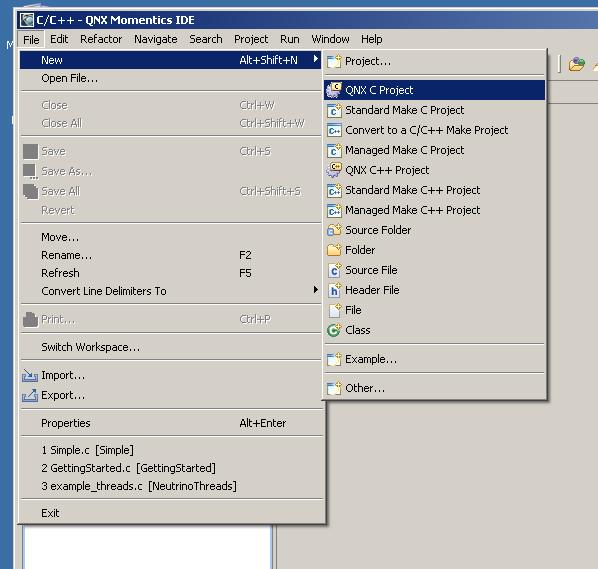
Task: Click the Standard Make C Project icon
Action: [334, 111]
